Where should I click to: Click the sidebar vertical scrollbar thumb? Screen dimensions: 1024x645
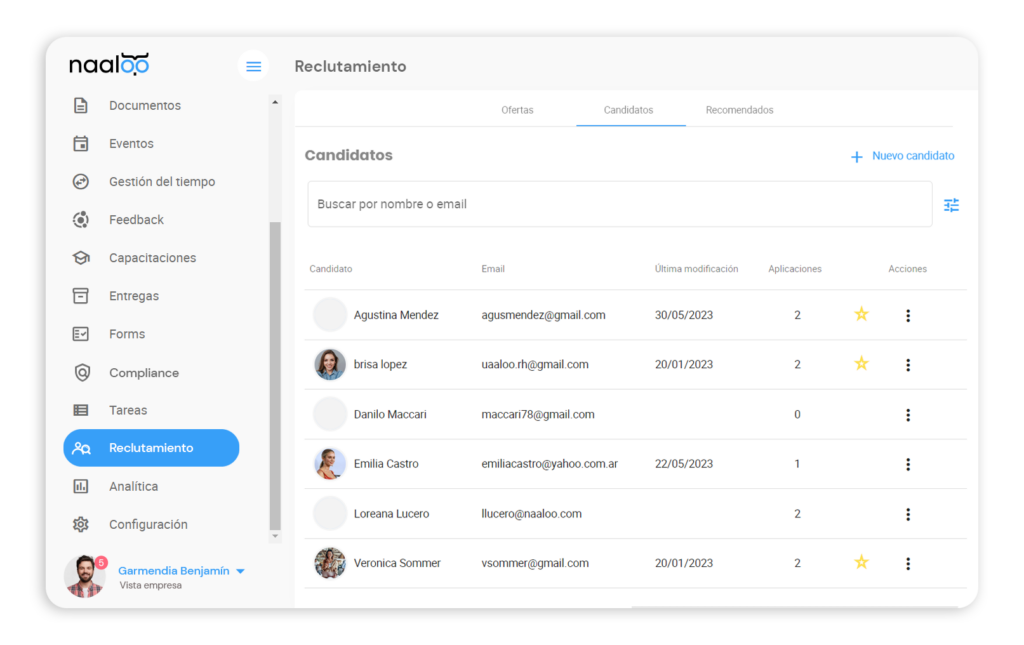tap(275, 376)
